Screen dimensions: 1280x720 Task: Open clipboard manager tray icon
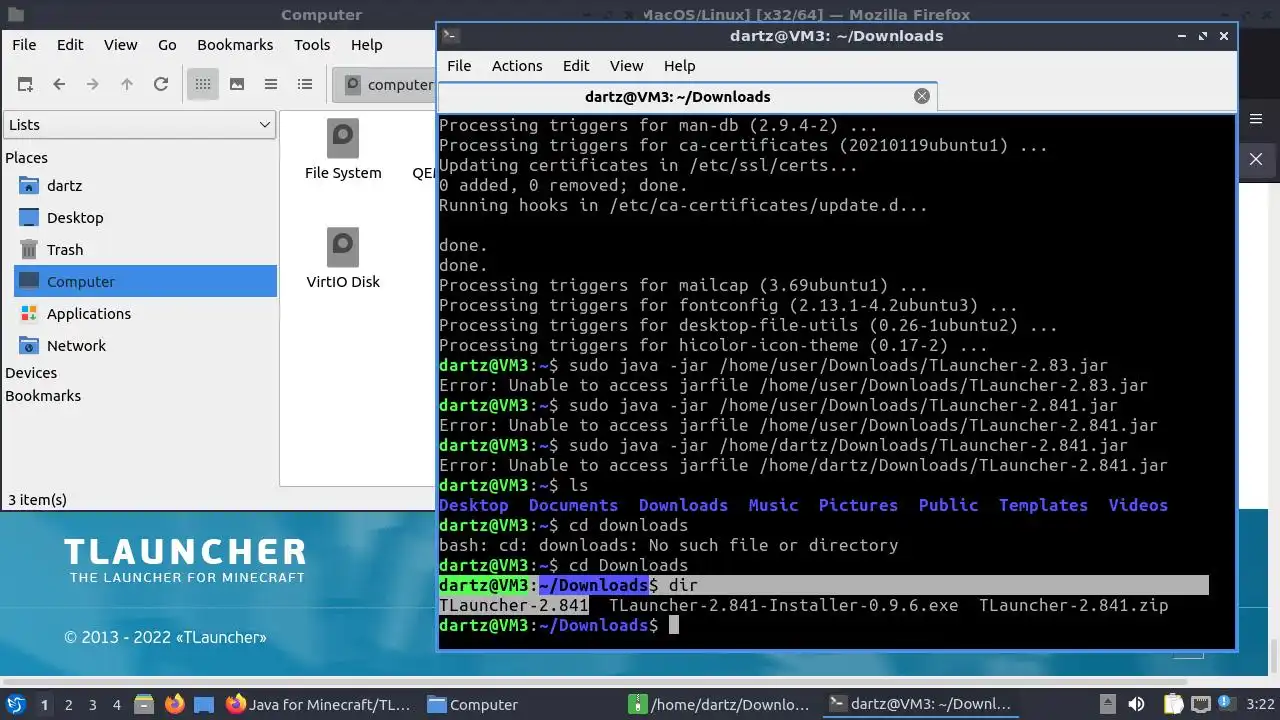click(x=1173, y=705)
